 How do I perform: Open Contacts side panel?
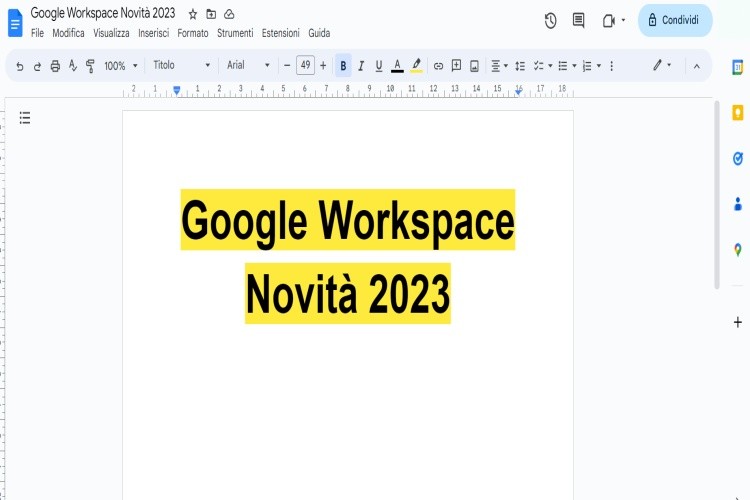tap(738, 204)
